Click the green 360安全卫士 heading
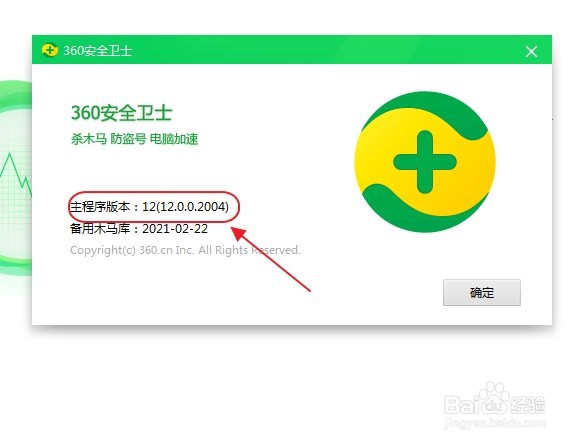The height and width of the screenshot is (444, 579). click(121, 113)
